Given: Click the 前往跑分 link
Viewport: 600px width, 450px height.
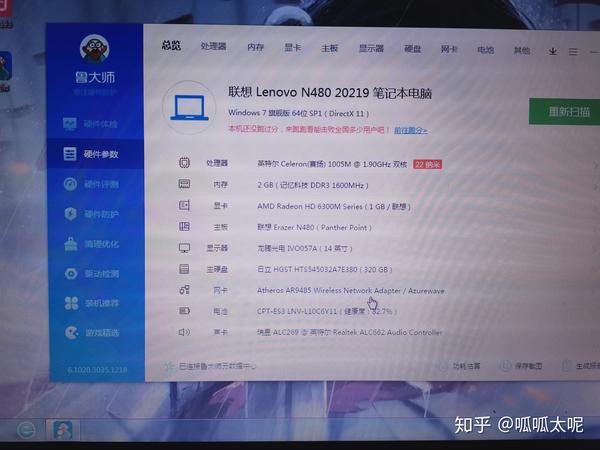Looking at the screenshot, I should (411, 130).
